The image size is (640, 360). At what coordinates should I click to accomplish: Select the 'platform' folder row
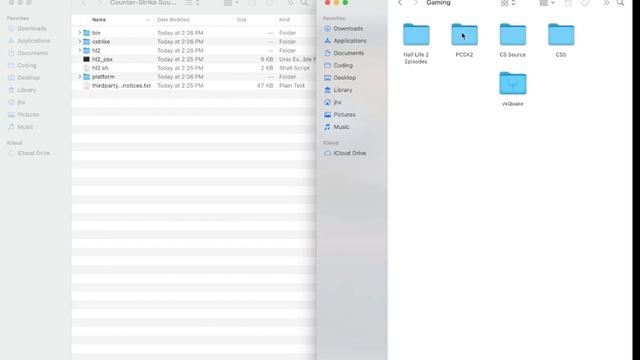(x=194, y=77)
